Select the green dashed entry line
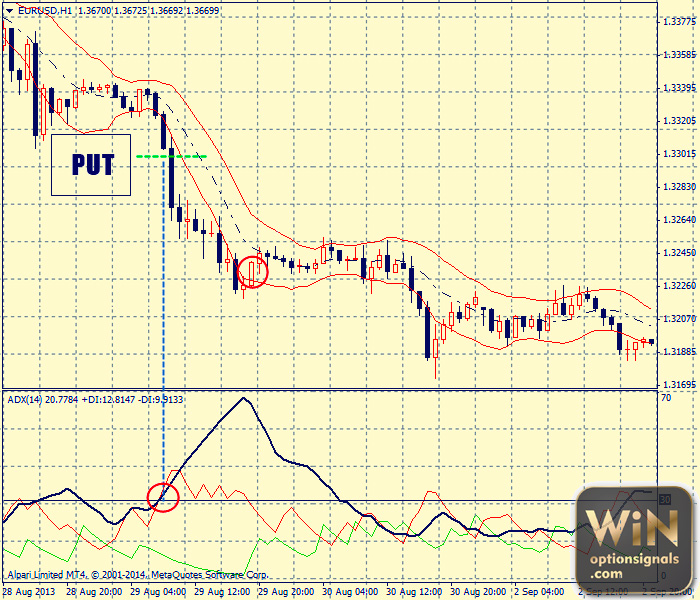 (171, 157)
